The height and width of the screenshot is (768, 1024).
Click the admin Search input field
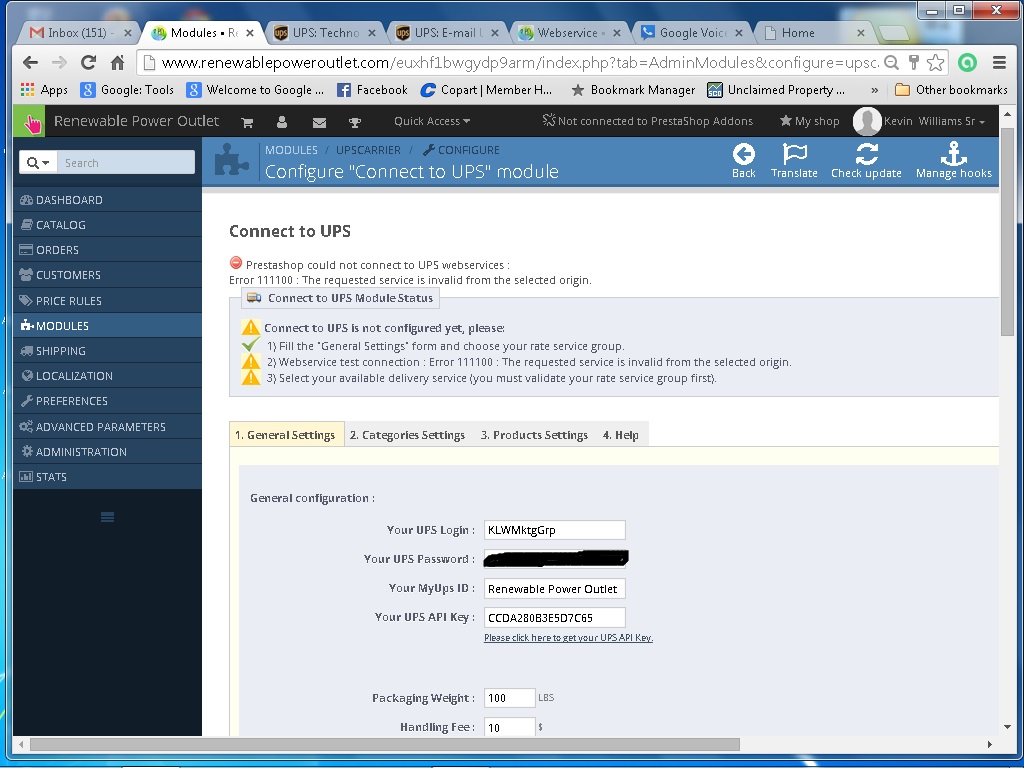[126, 163]
